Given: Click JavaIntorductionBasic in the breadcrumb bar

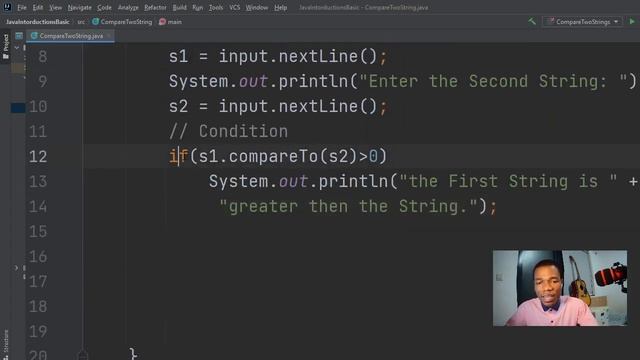Looking at the screenshot, I should [38, 22].
